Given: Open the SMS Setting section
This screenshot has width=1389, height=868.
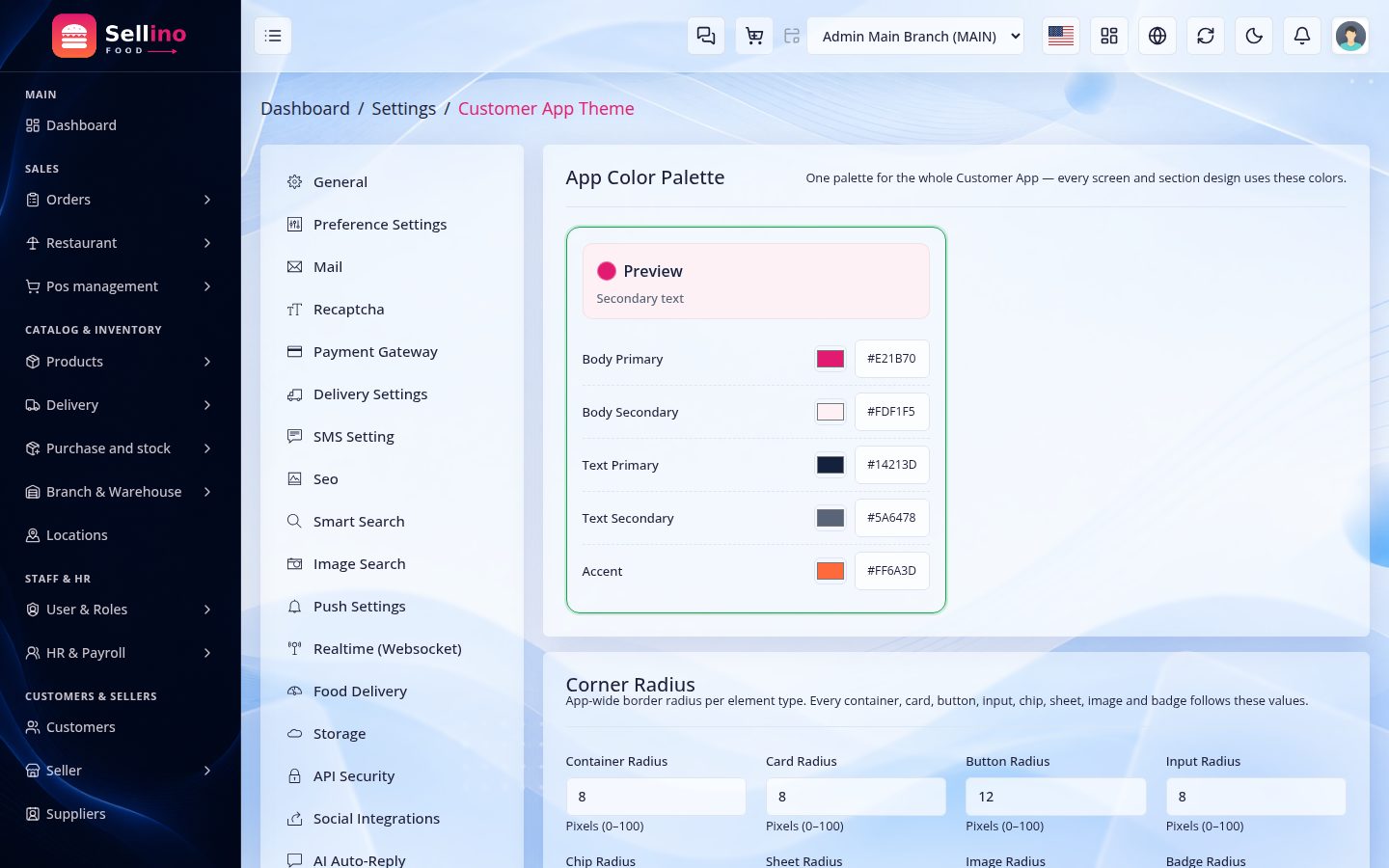Looking at the screenshot, I should (x=392, y=437).
